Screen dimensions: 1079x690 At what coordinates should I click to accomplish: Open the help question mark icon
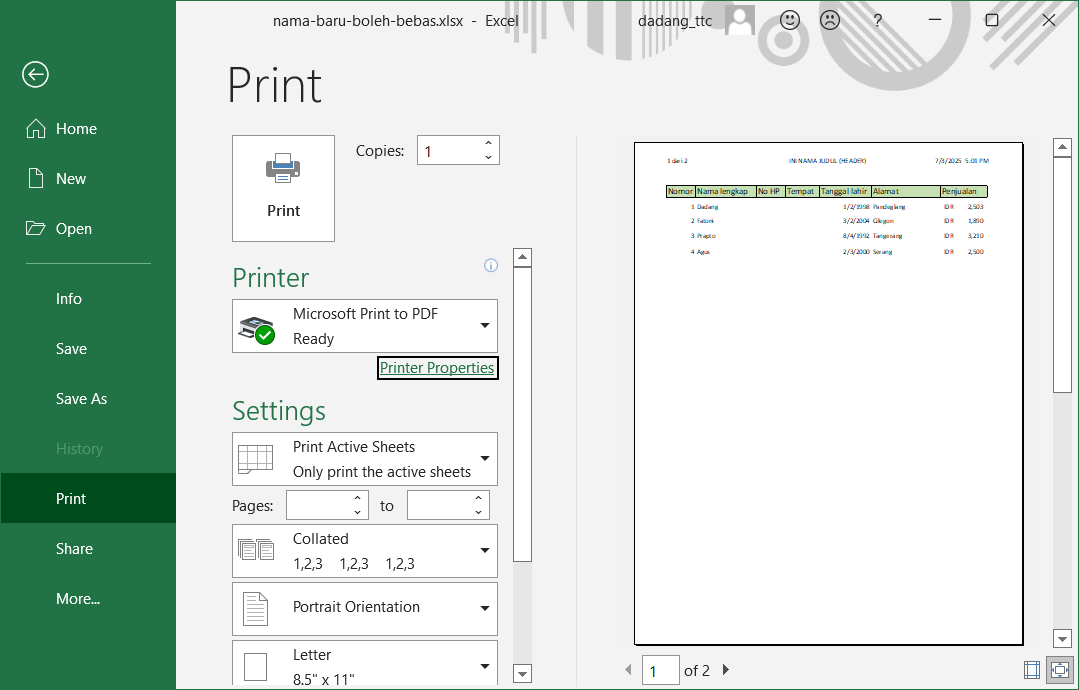coord(877,20)
